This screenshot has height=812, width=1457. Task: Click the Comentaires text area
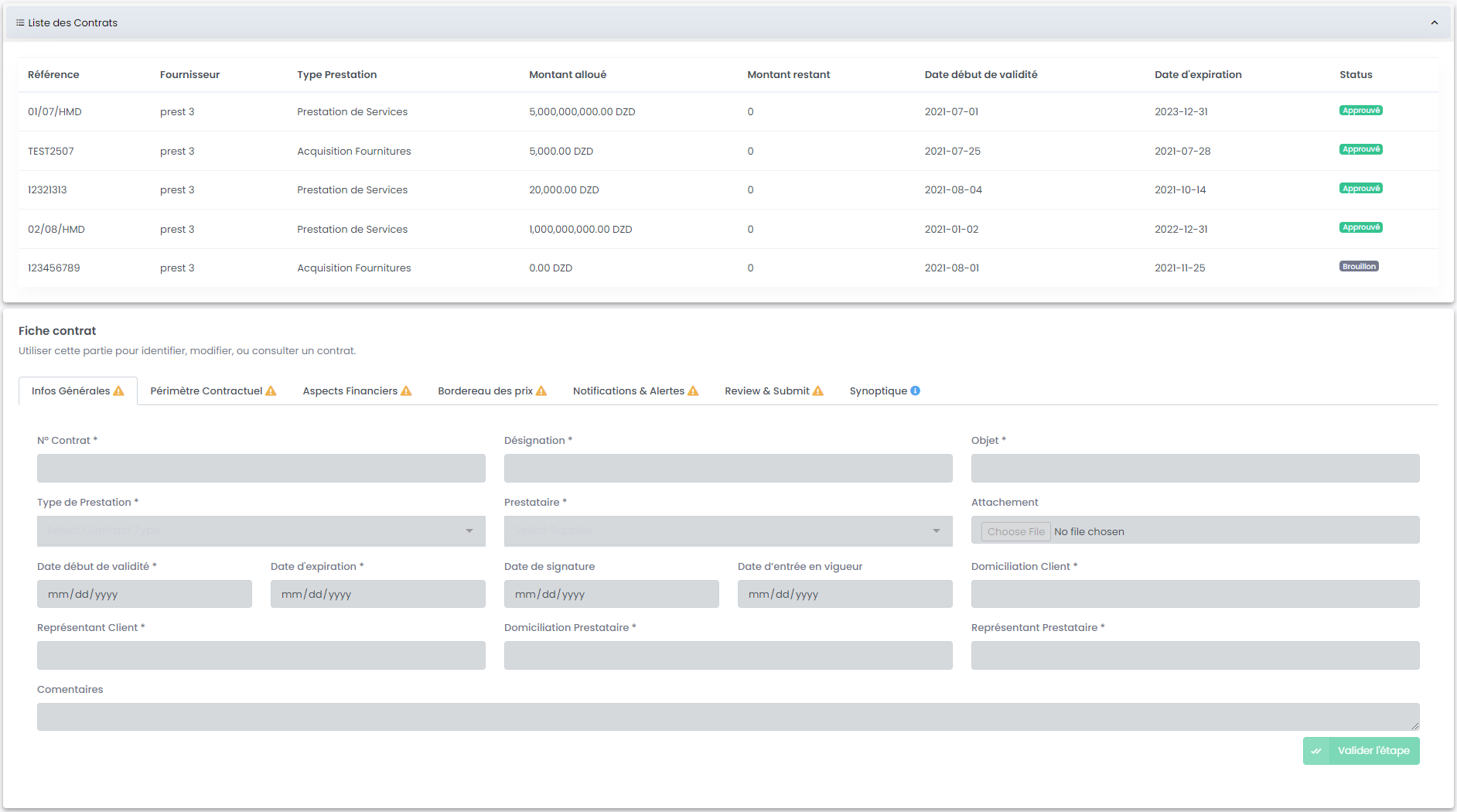coord(727,717)
